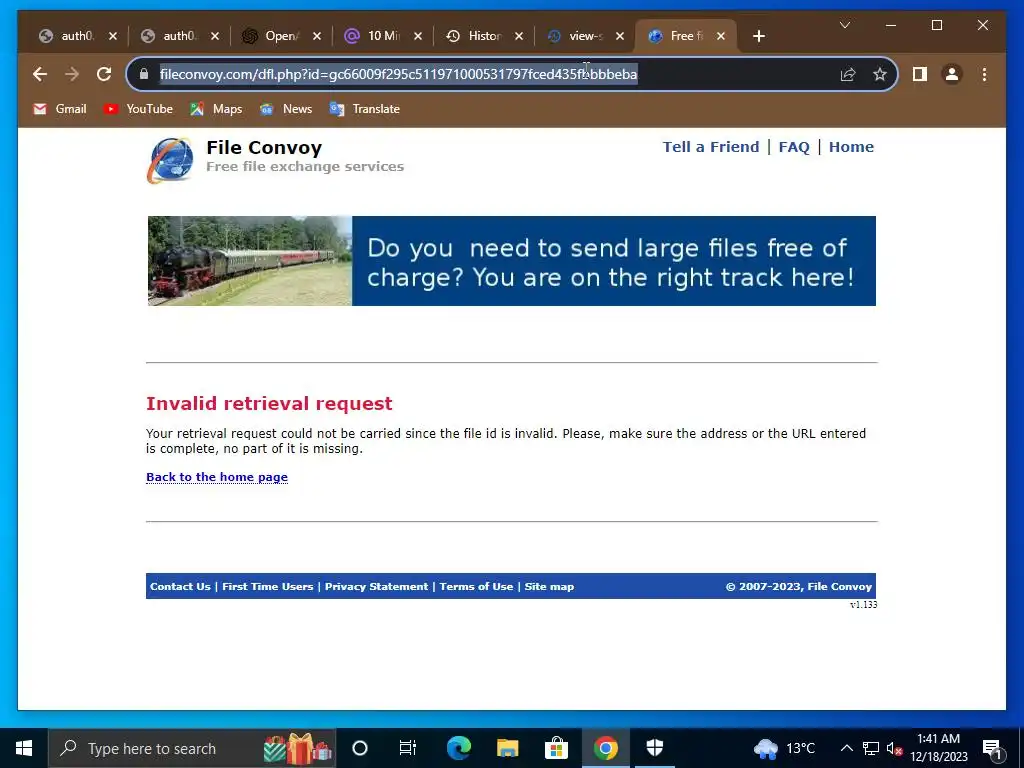Switch to the 10 Min tab

coord(376,36)
